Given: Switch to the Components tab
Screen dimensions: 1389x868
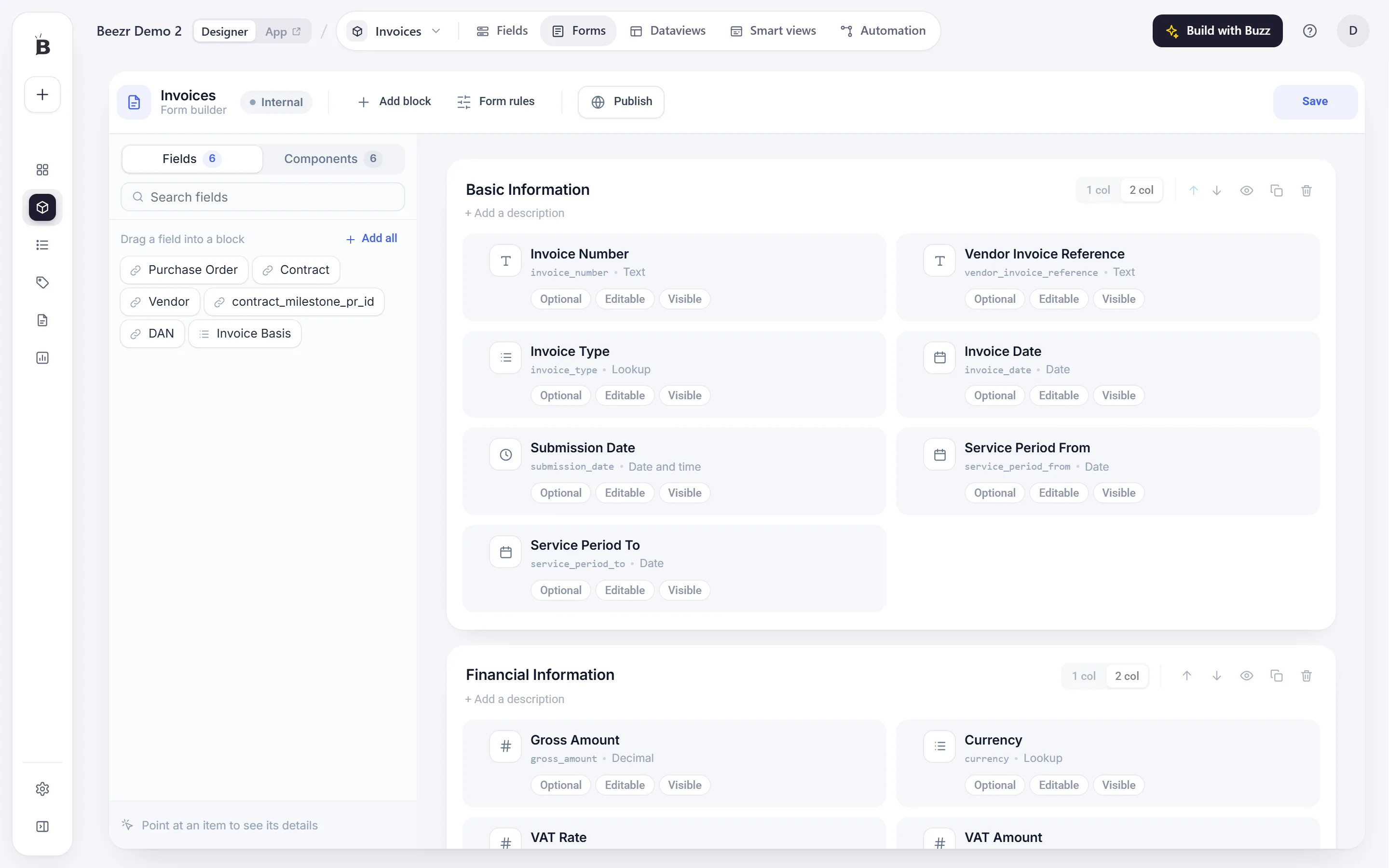Looking at the screenshot, I should [333, 159].
